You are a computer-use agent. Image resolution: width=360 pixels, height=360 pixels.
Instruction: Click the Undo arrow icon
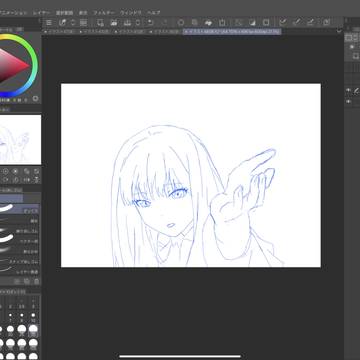tap(150, 23)
